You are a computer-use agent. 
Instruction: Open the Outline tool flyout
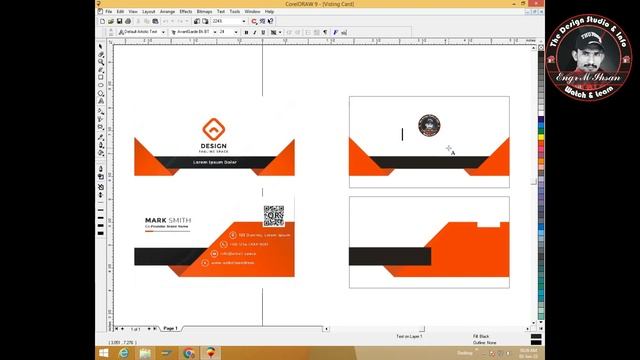click(100, 145)
